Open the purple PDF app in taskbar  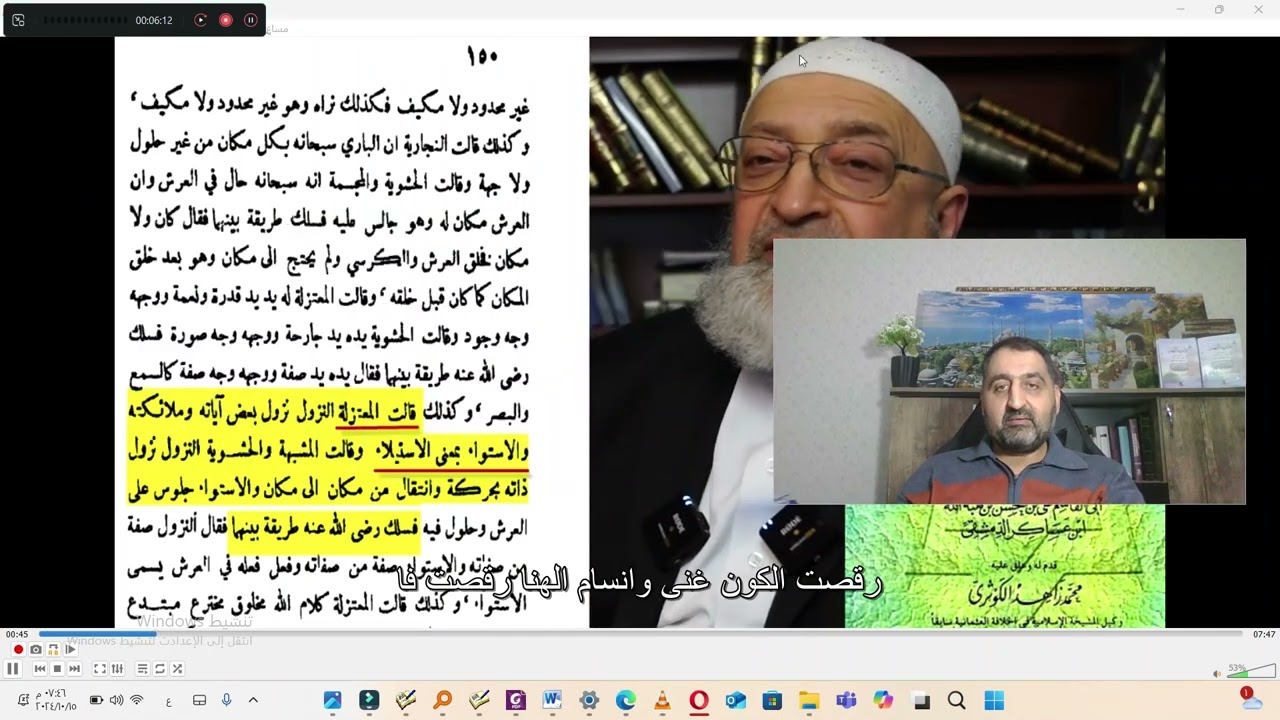click(x=515, y=701)
